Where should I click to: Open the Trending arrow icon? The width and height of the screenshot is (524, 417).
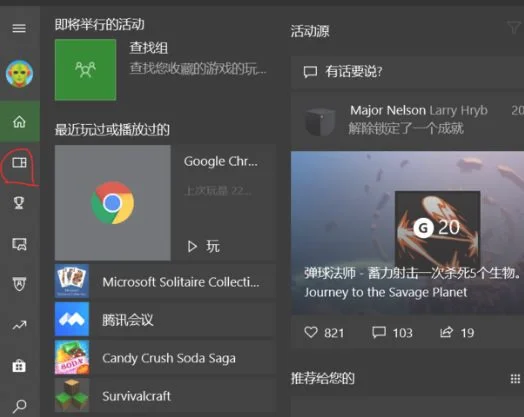(x=19, y=325)
